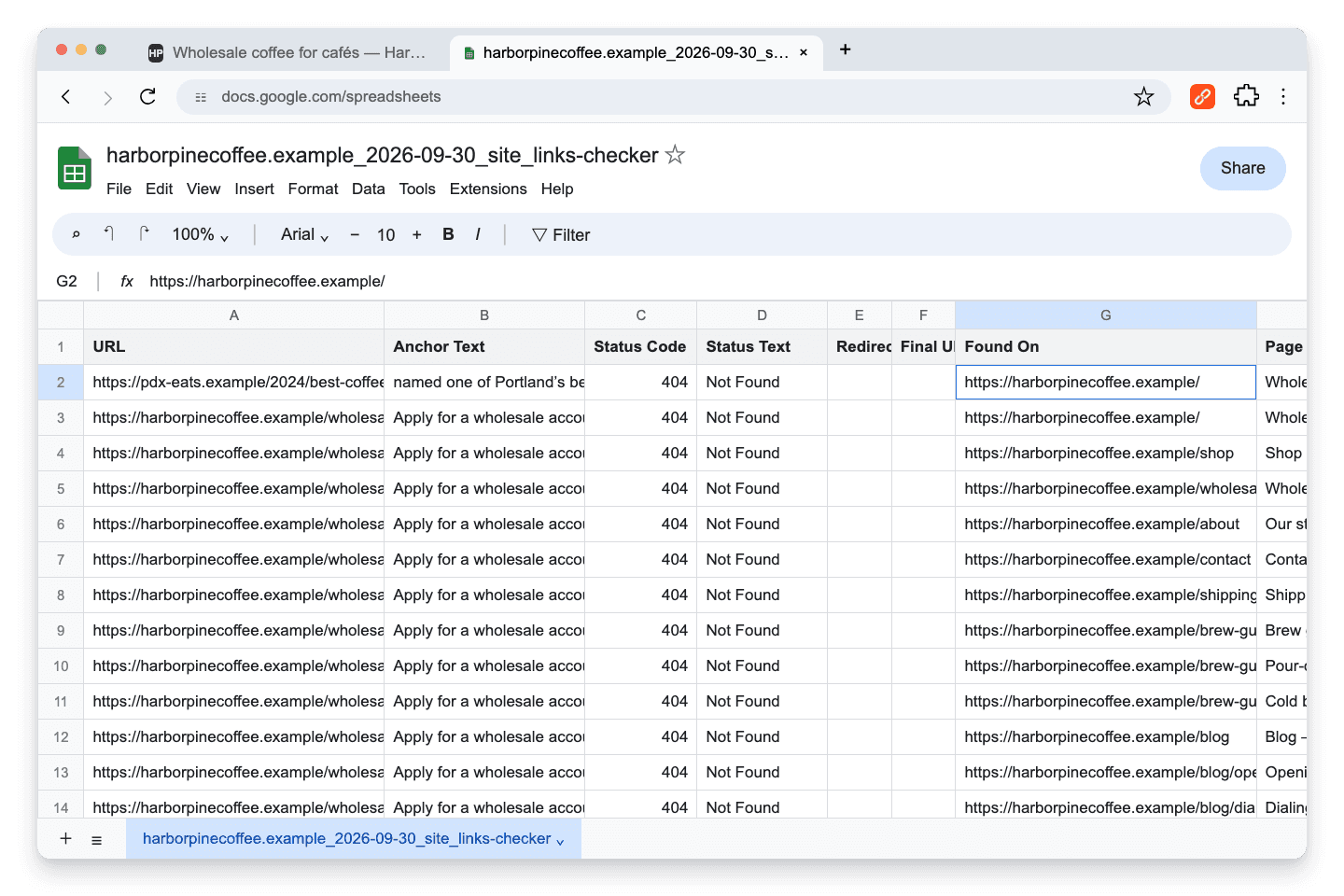Select column G header
The height and width of the screenshot is (896, 1344).
point(1106,315)
